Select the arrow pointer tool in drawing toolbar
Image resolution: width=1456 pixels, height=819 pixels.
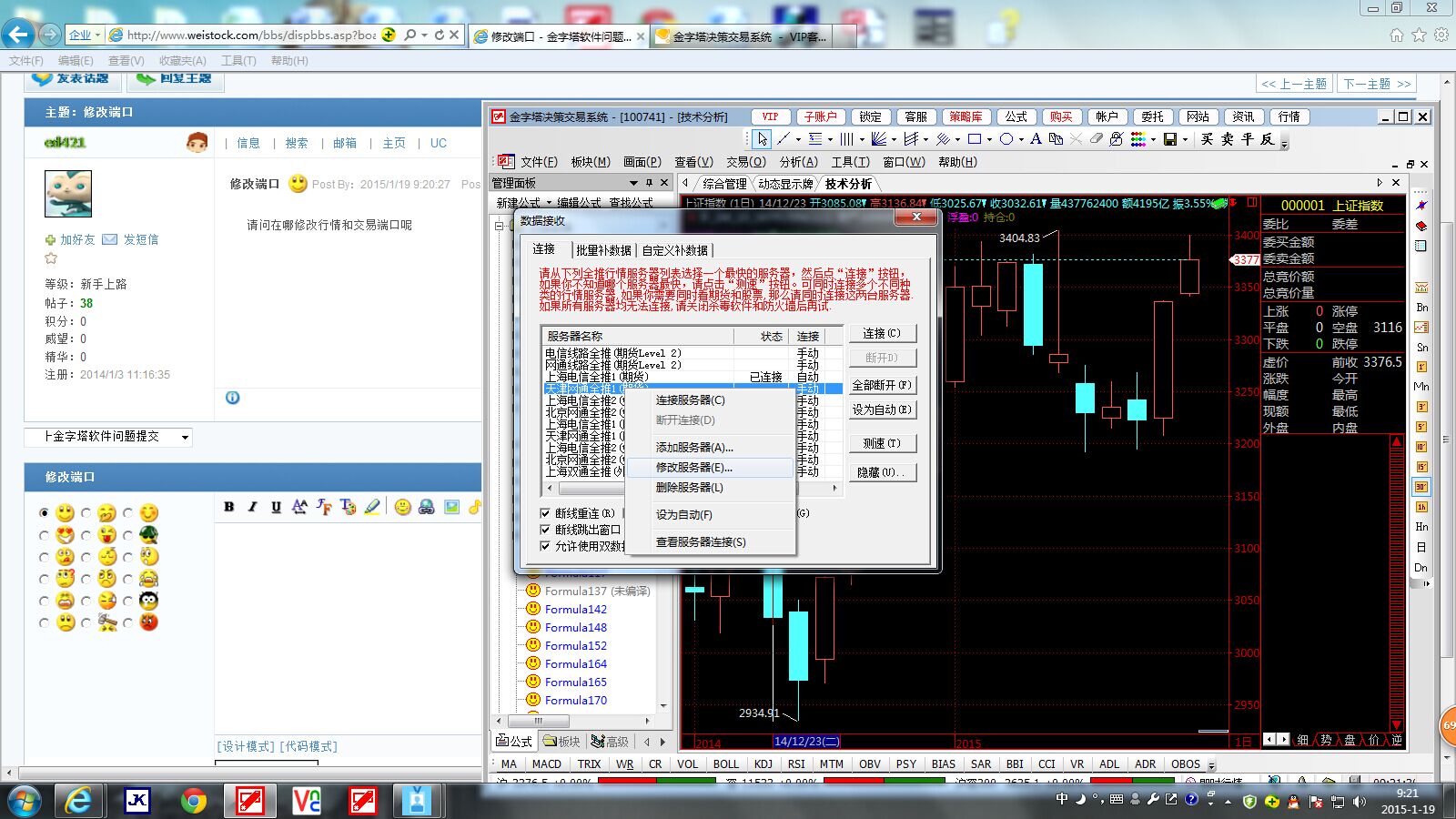tap(762, 139)
